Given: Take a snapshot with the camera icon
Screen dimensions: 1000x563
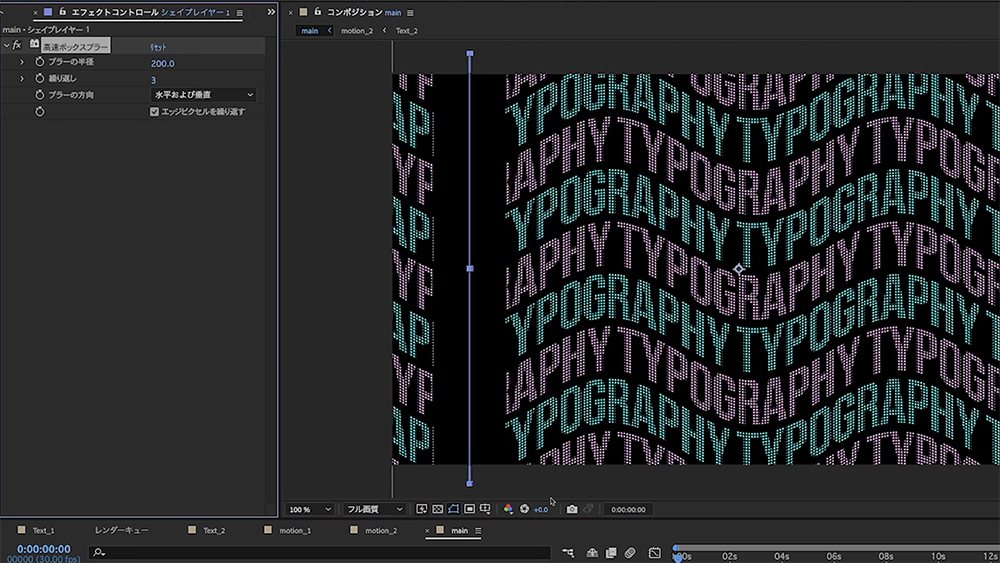Looking at the screenshot, I should [572, 509].
